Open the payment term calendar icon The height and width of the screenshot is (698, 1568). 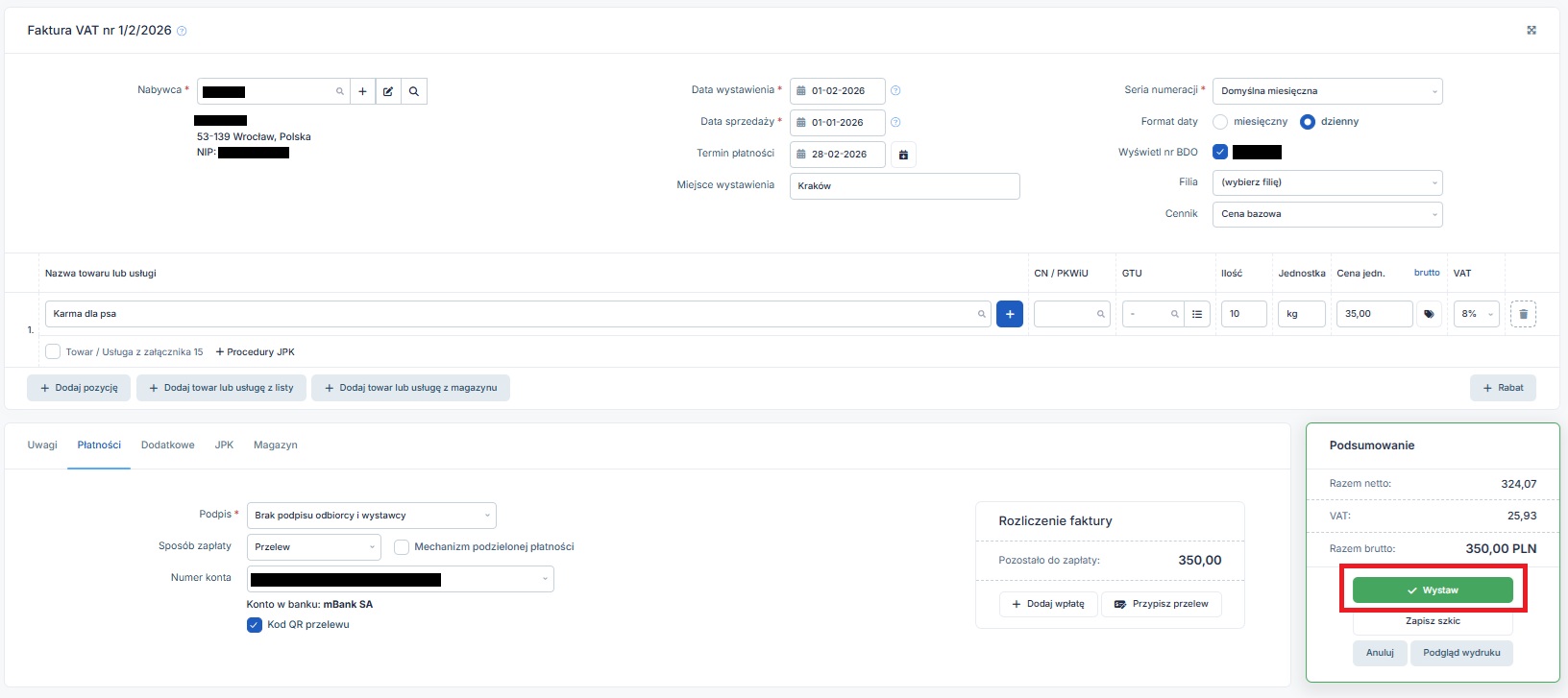903,155
